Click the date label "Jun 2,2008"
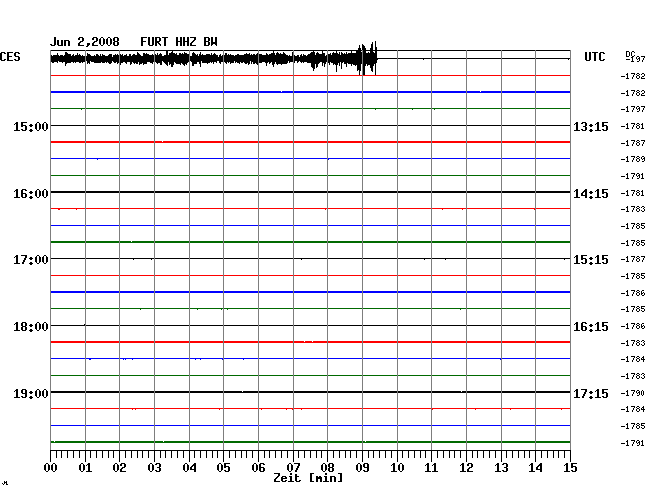Image resolution: width=650 pixels, height=494 pixels. pyautogui.click(x=85, y=42)
